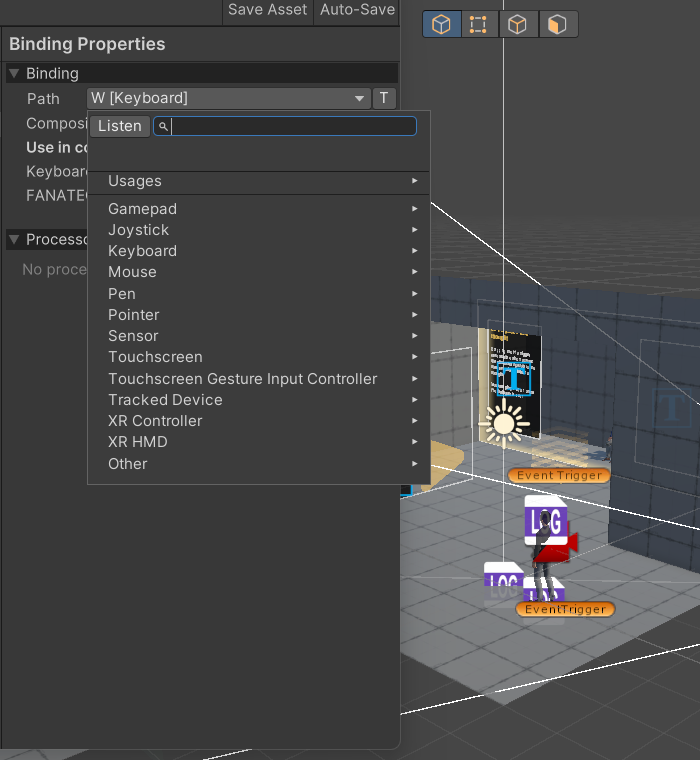Click the arrow beside XR HMD
Image resolution: width=700 pixels, height=760 pixels.
(414, 442)
